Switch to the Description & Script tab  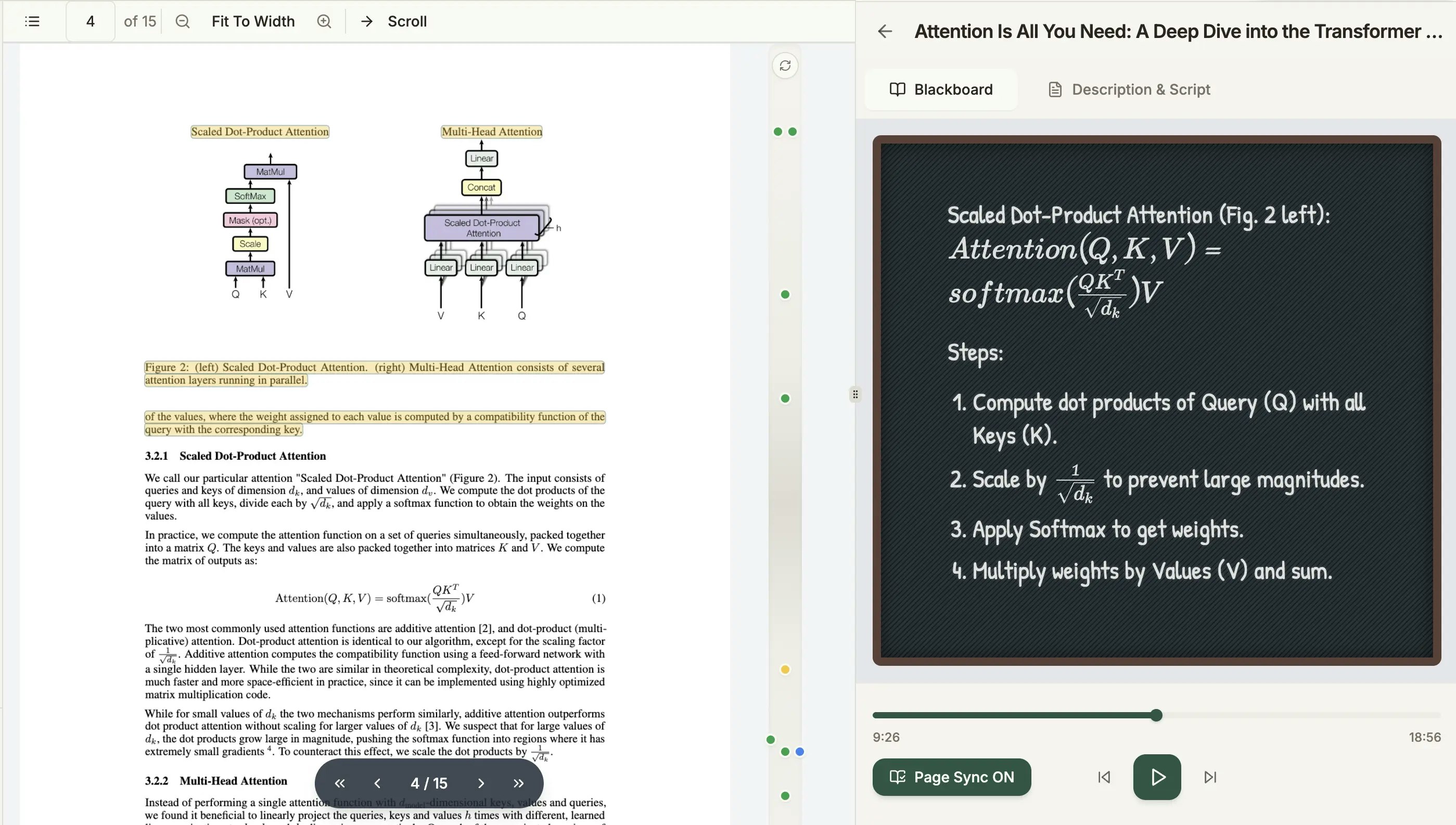click(1129, 89)
